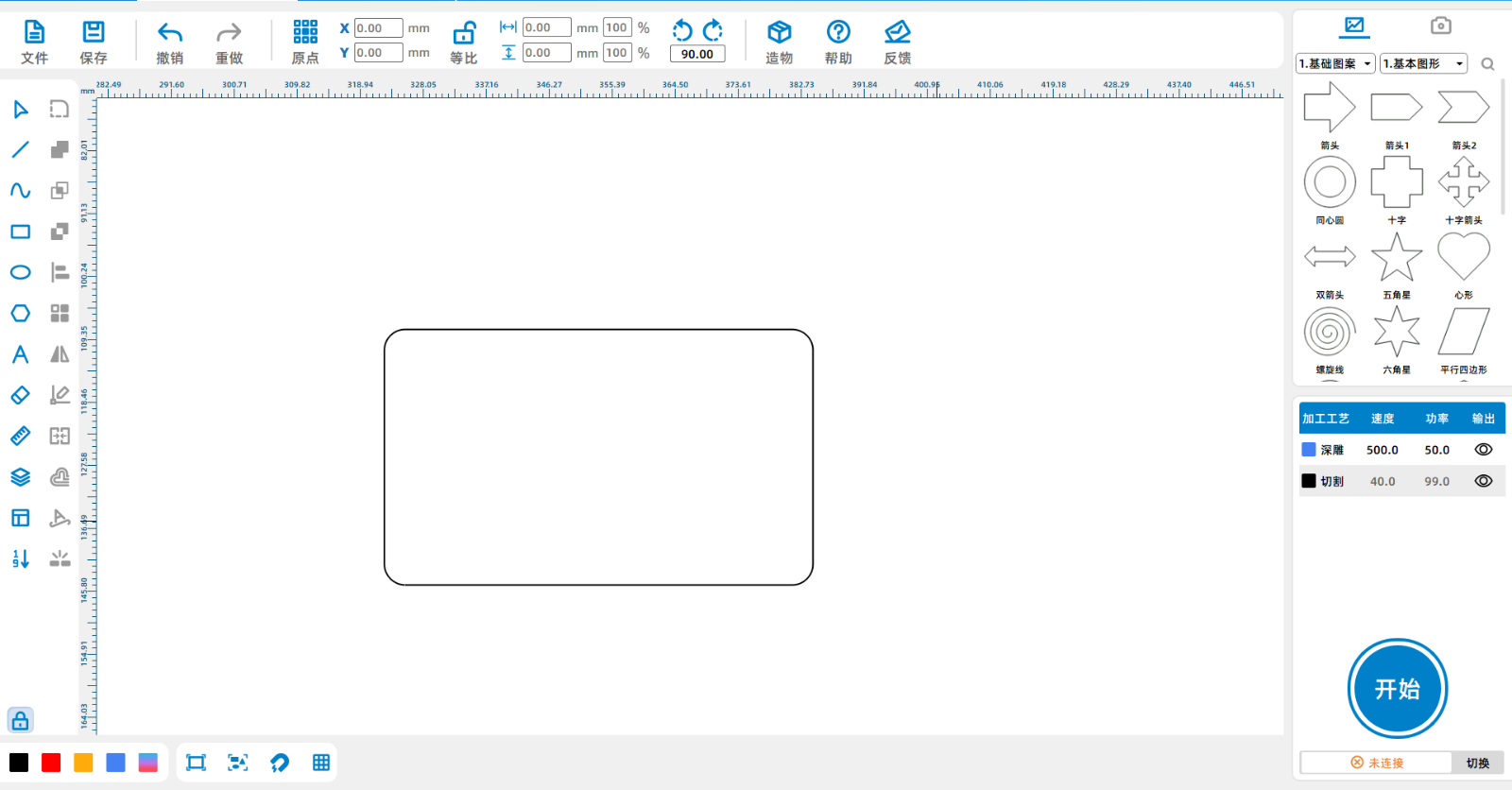Open the layers tool
The image size is (1512, 790).
(x=20, y=477)
